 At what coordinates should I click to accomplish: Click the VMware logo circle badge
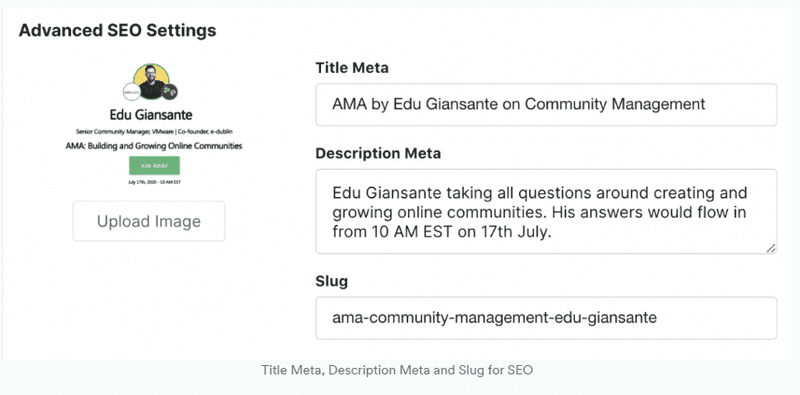pos(131,91)
